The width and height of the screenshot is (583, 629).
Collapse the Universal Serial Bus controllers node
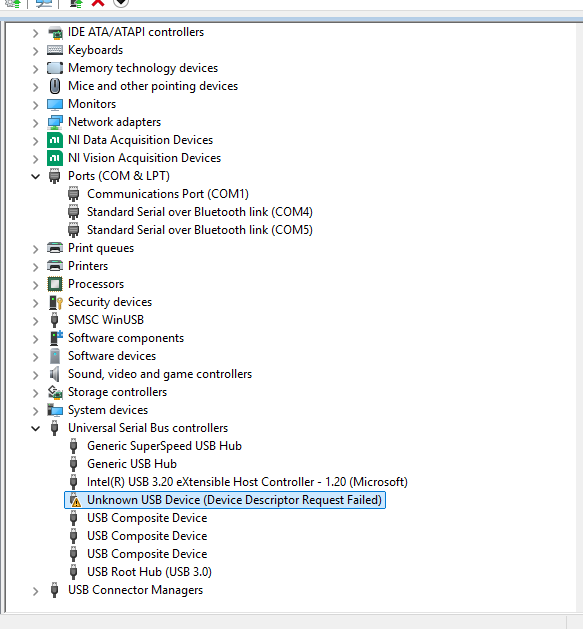pyautogui.click(x=35, y=428)
